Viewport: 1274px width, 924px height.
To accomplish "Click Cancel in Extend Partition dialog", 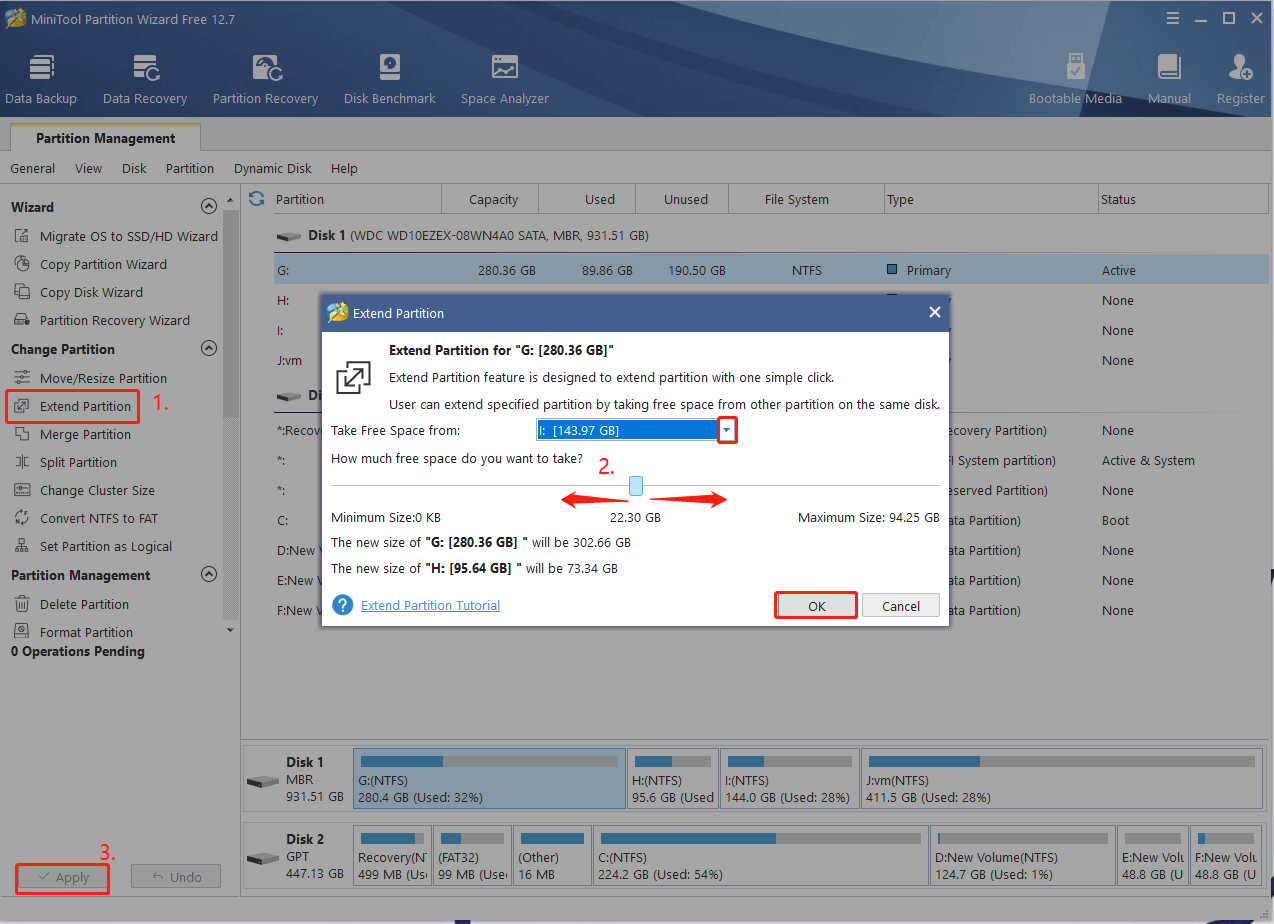I will coord(901,606).
